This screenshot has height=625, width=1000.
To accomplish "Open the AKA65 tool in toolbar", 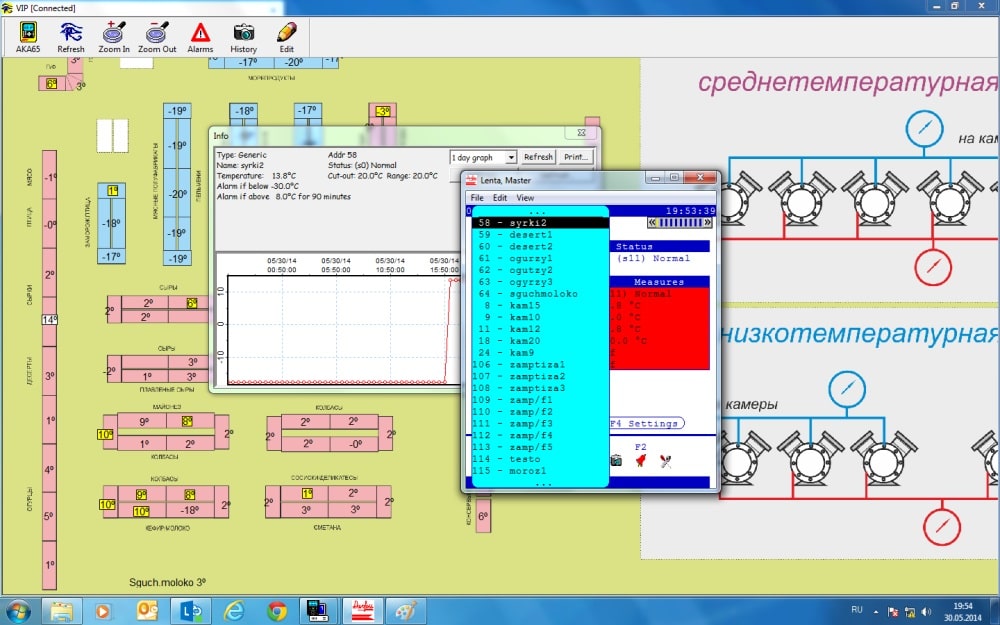I will (x=28, y=37).
